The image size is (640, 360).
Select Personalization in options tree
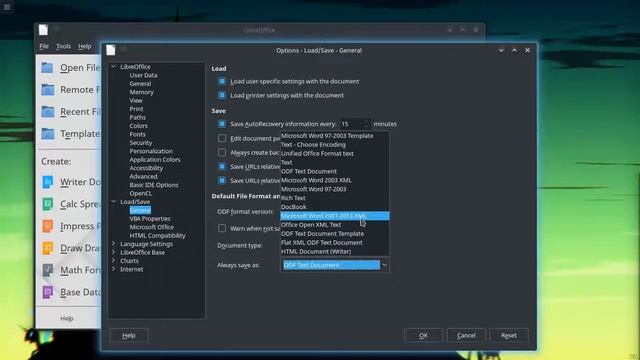point(151,151)
